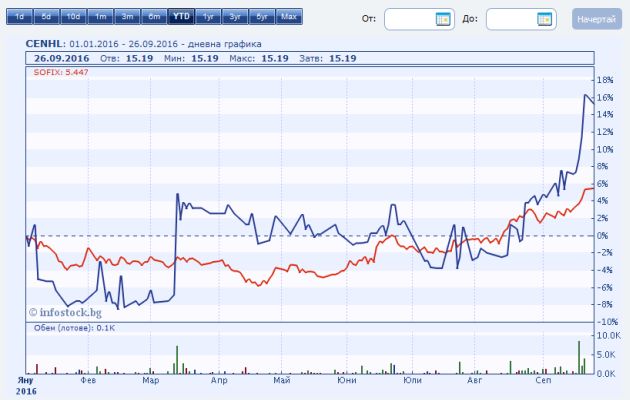Show the 3yr chart range

[x=235, y=17]
